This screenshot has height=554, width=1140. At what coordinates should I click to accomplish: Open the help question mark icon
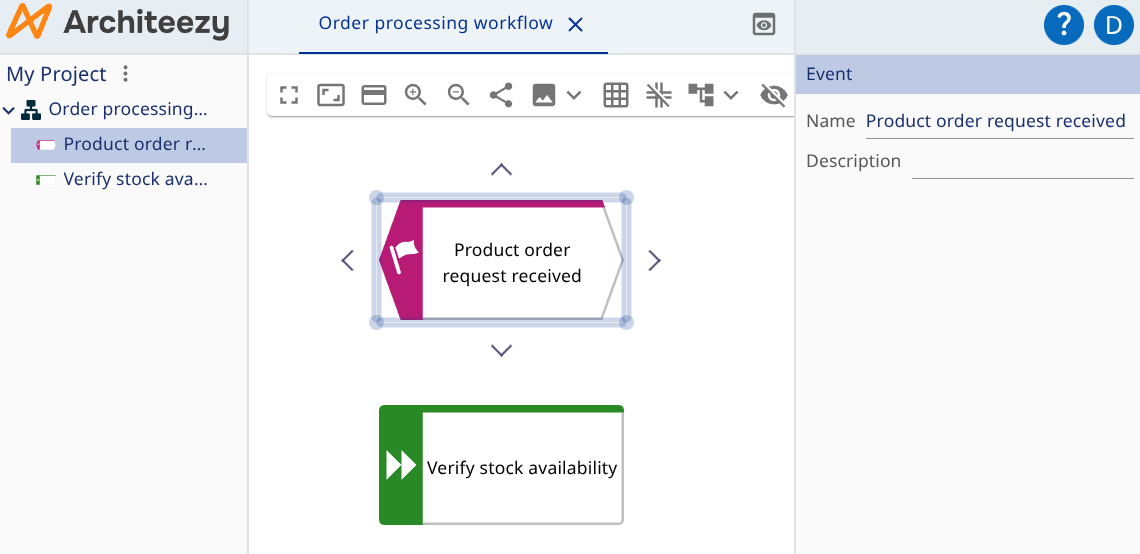click(1064, 25)
